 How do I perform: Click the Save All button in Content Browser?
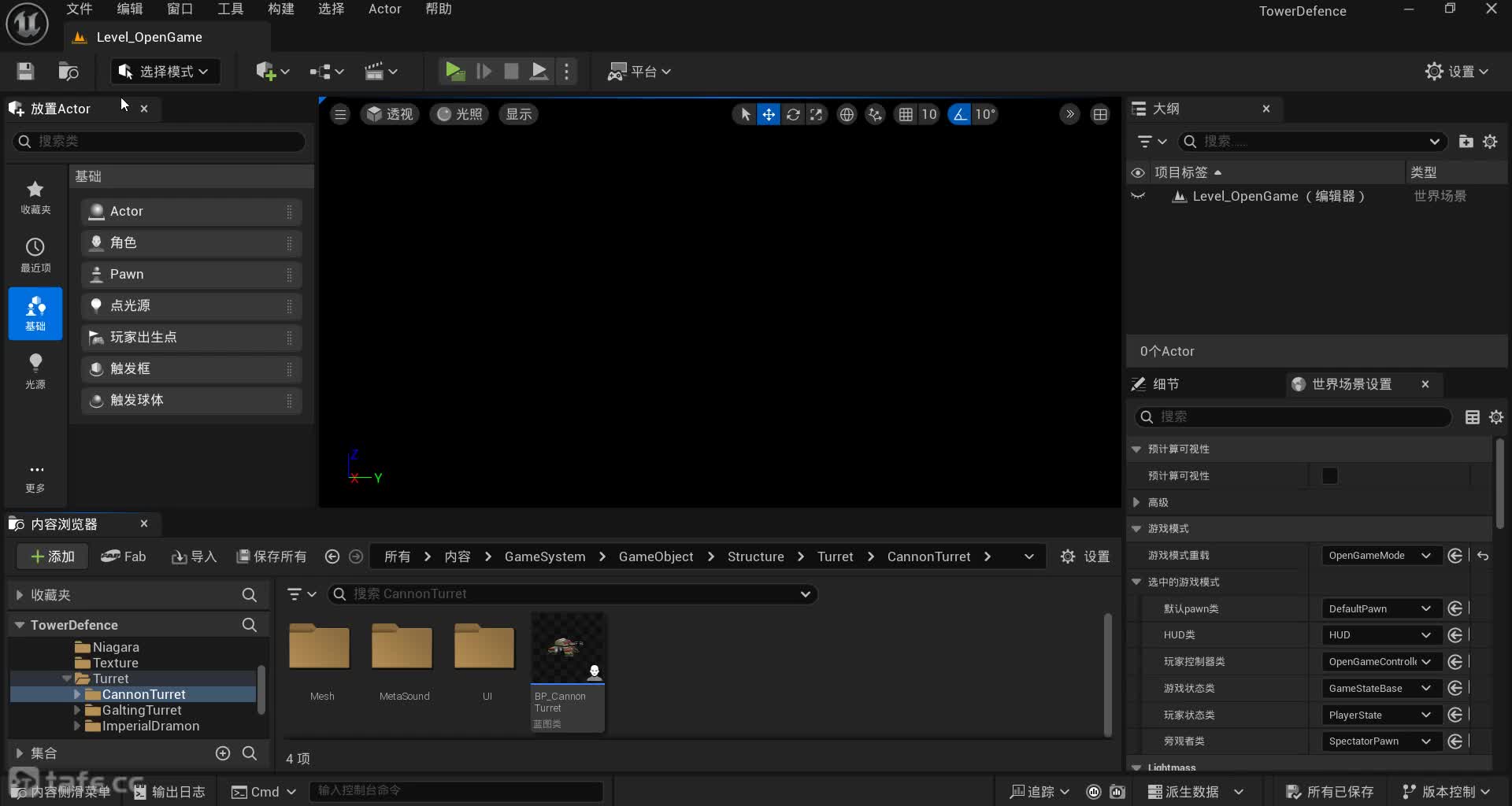[x=272, y=556]
